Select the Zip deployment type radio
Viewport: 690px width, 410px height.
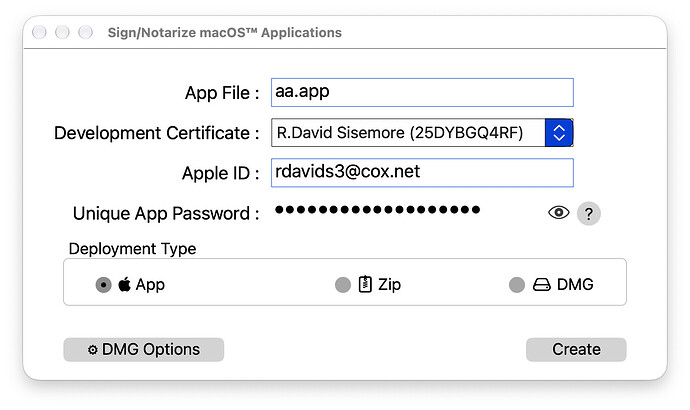[343, 285]
